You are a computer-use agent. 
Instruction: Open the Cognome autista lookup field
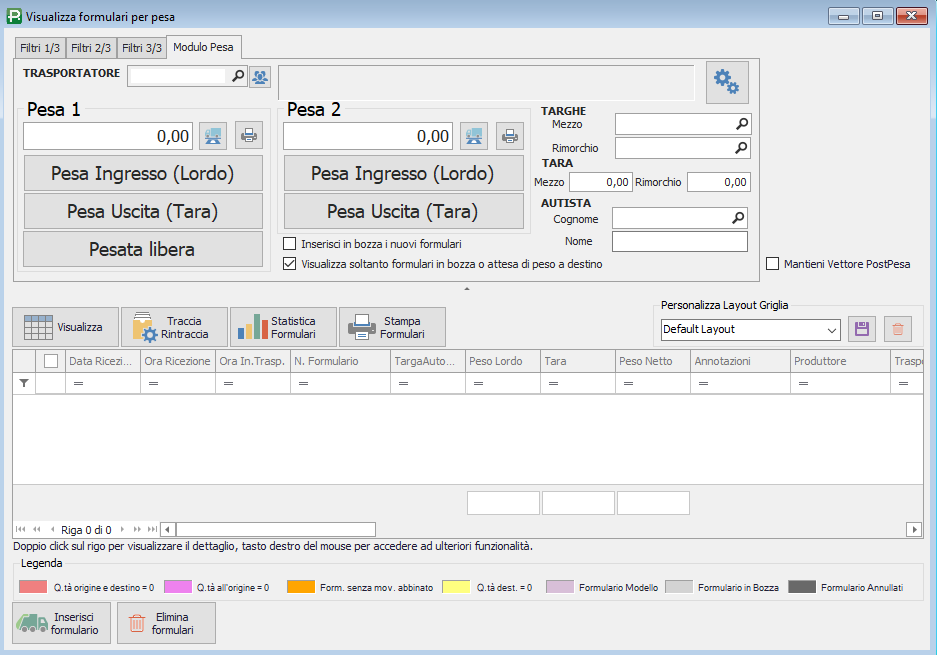coord(738,218)
